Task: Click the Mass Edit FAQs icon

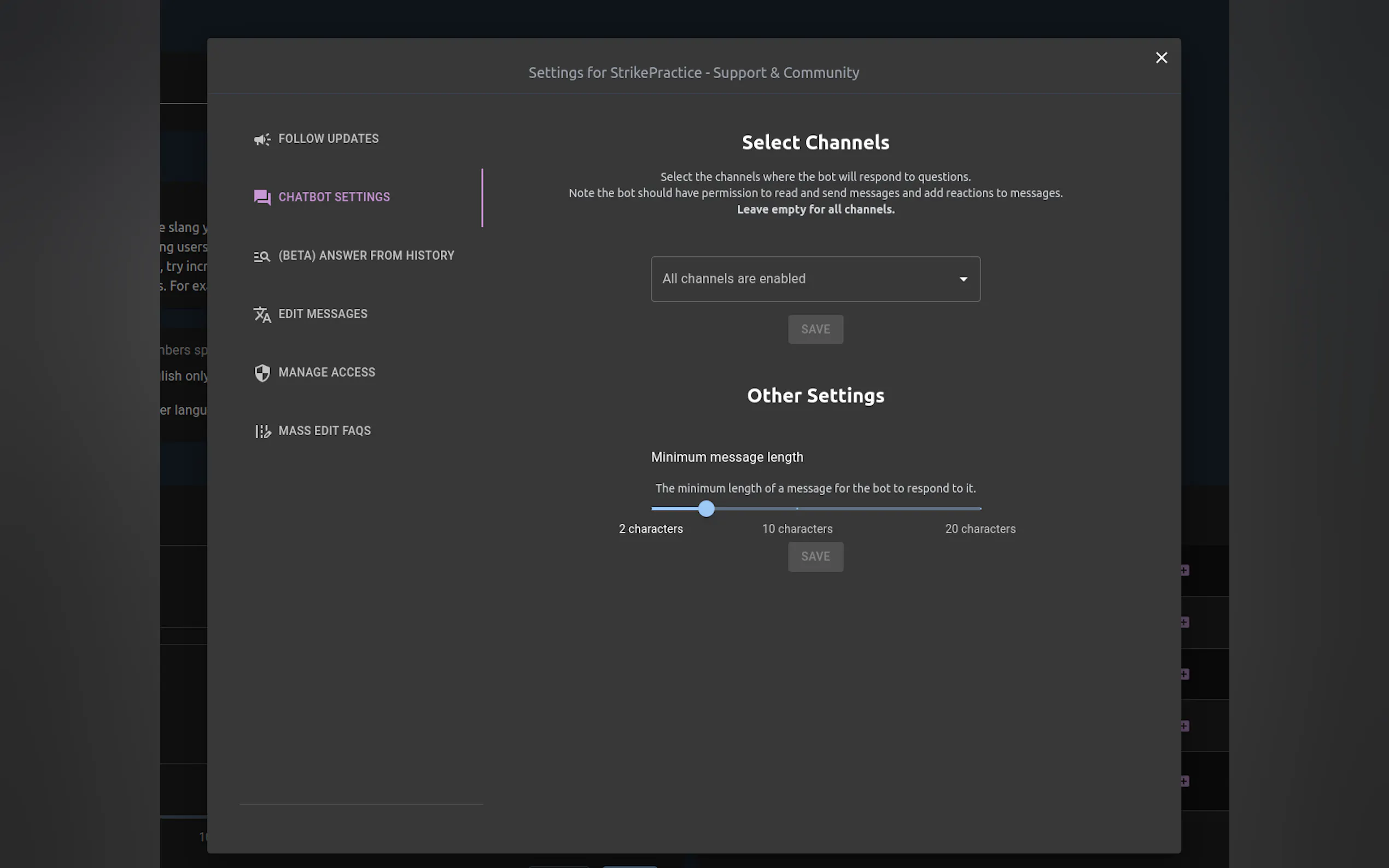Action: pos(262,431)
